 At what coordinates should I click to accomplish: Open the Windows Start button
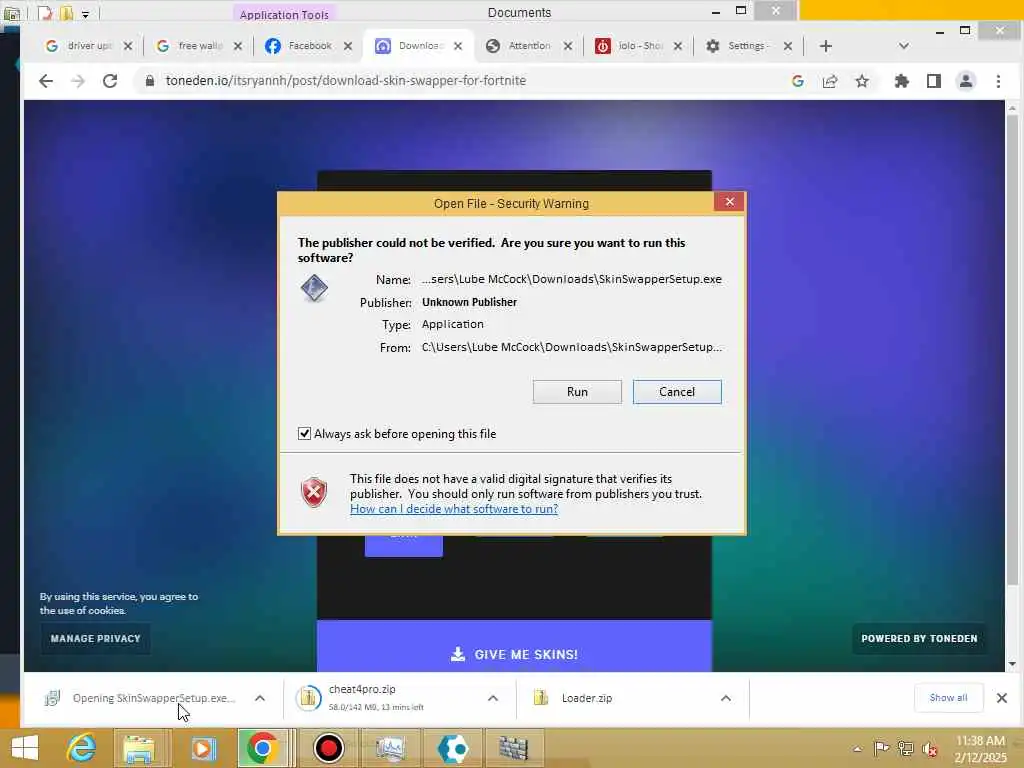(25, 748)
